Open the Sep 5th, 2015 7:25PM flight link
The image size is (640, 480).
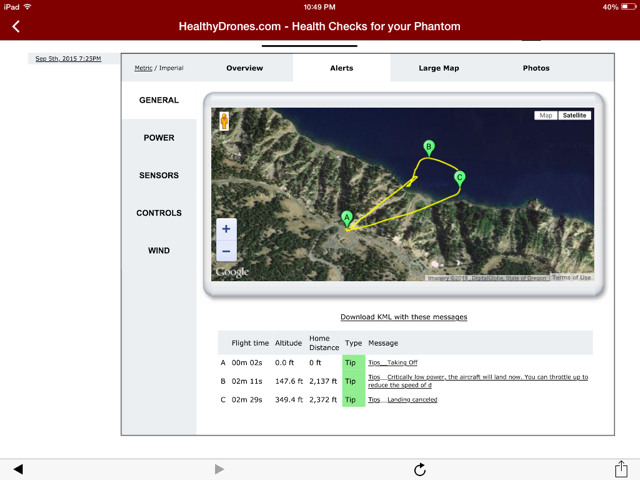pos(68,58)
